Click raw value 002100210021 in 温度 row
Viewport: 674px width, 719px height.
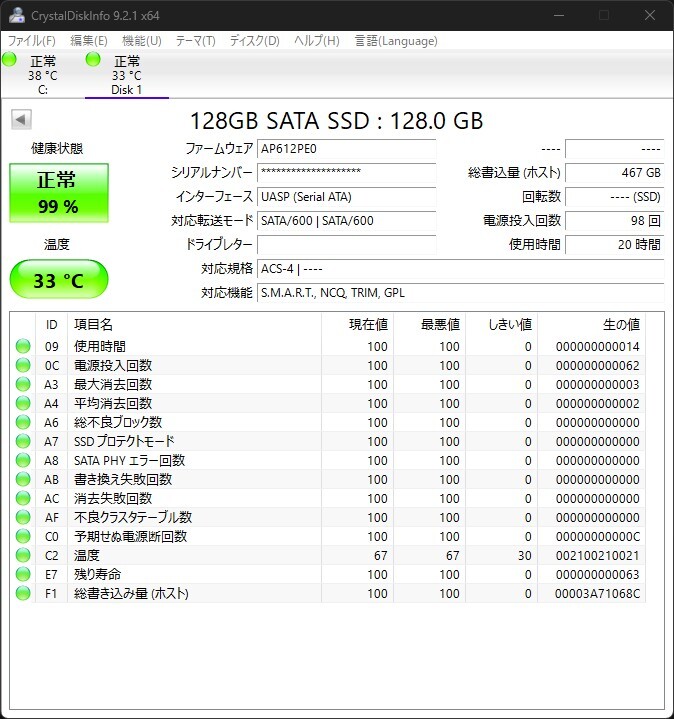[x=597, y=555]
